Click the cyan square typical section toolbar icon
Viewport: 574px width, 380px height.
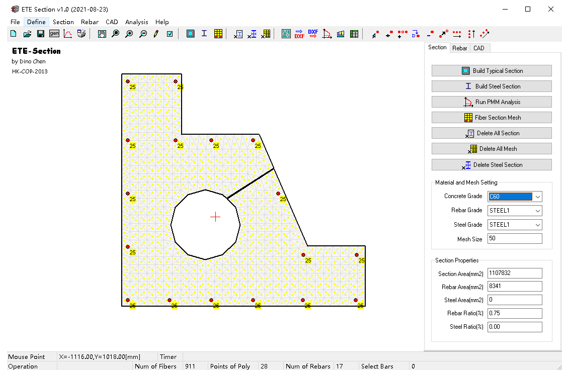(x=190, y=34)
